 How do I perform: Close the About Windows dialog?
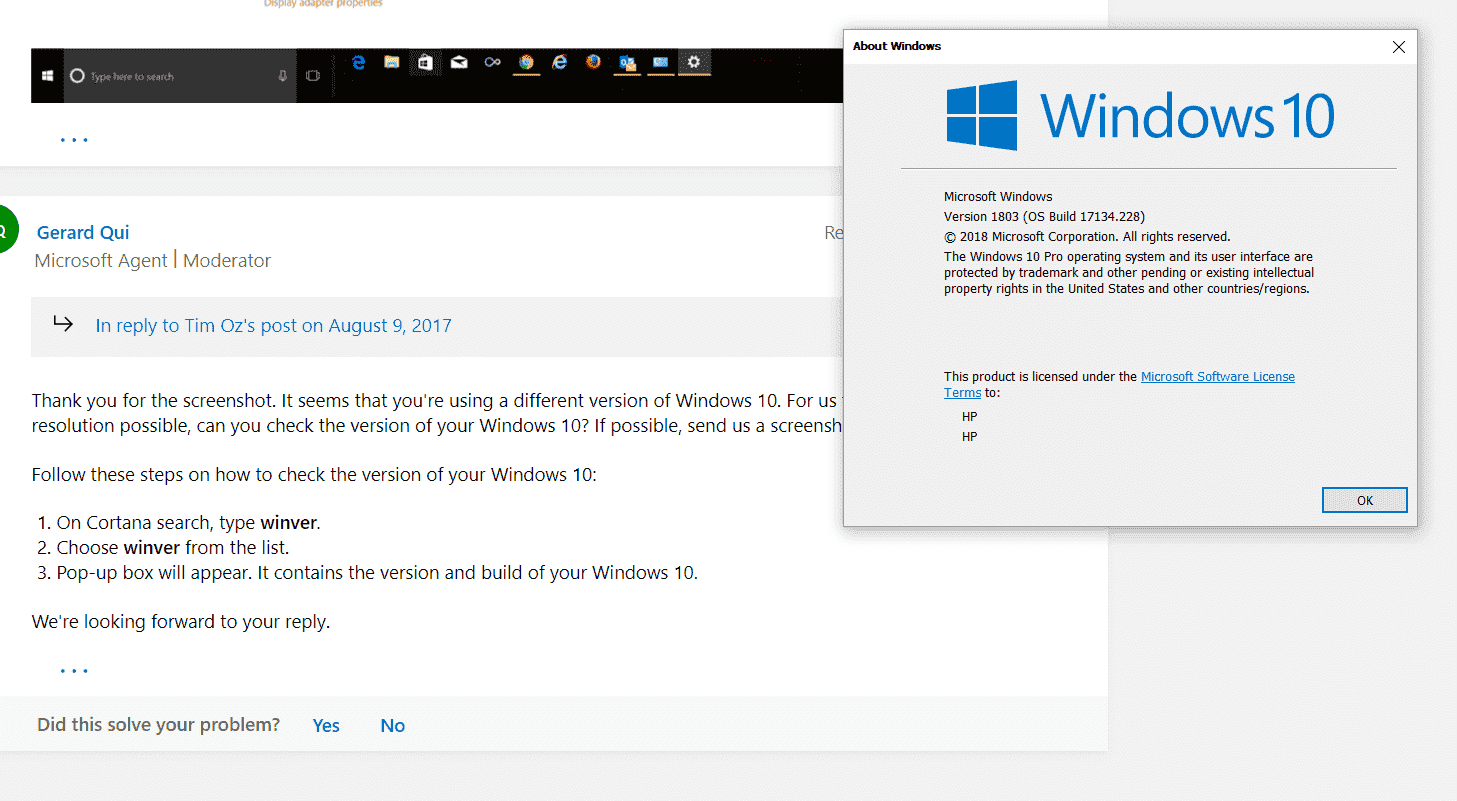(1399, 47)
